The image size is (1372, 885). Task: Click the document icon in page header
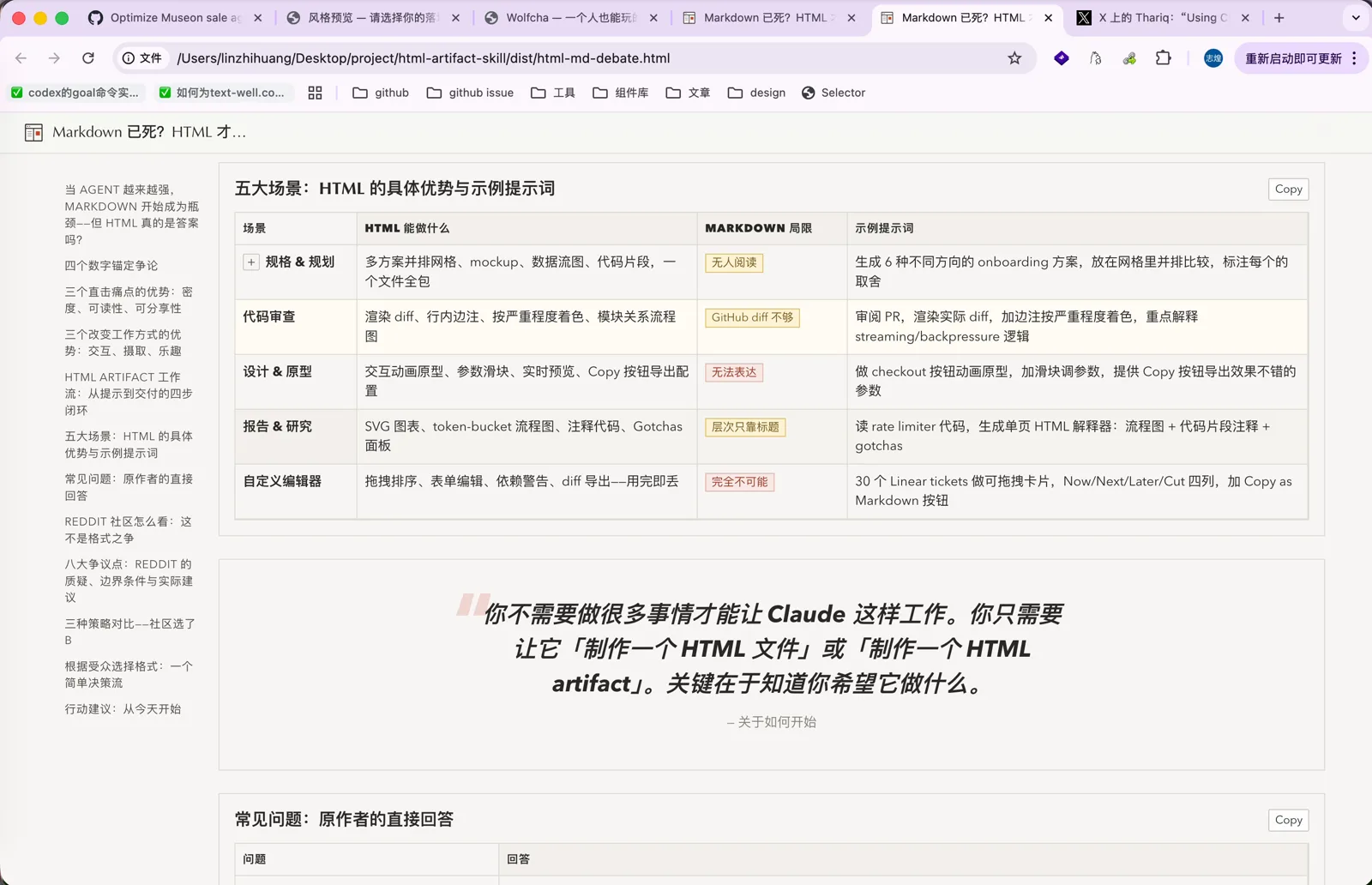[x=33, y=132]
